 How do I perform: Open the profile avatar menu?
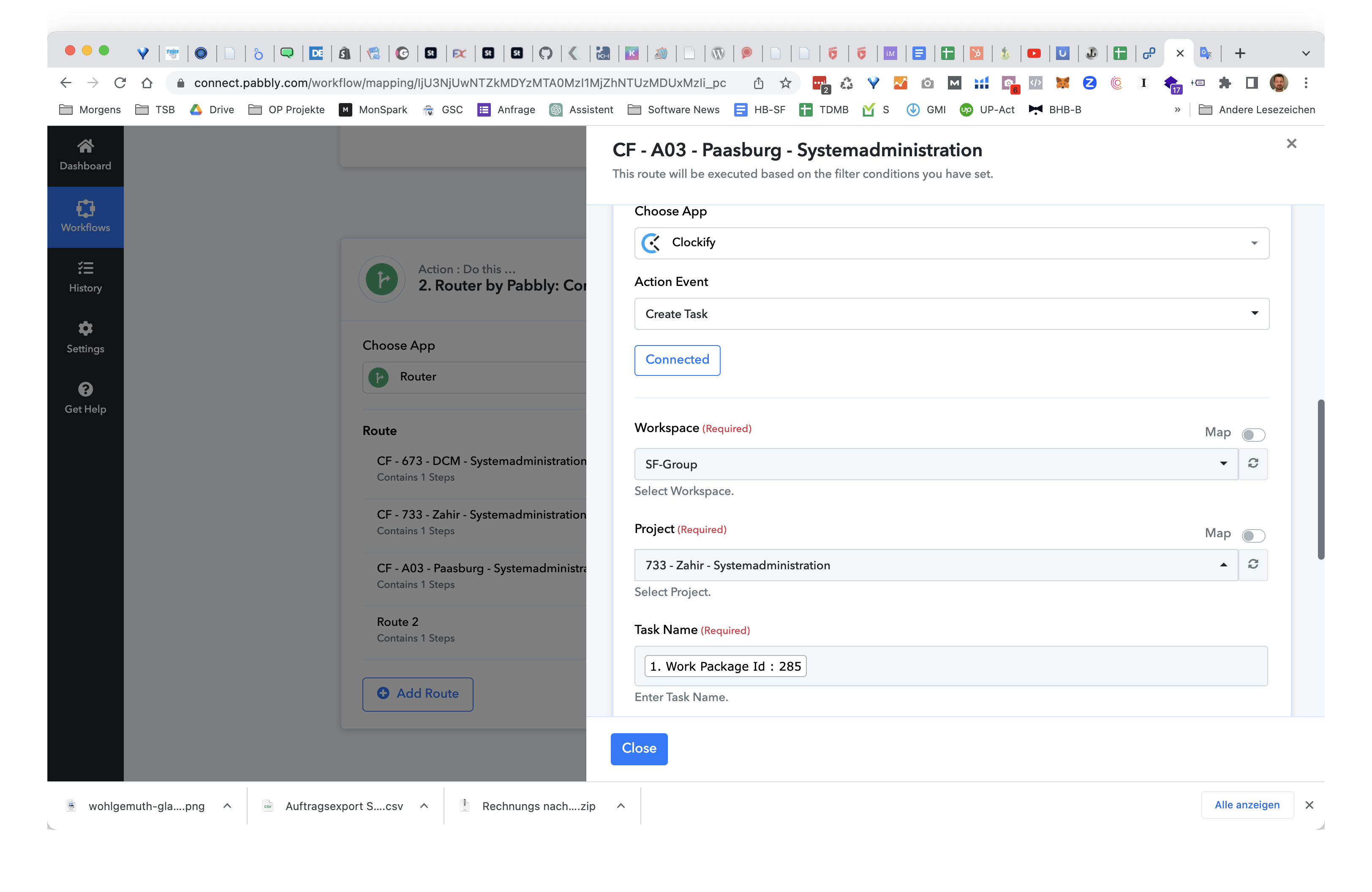[1279, 83]
